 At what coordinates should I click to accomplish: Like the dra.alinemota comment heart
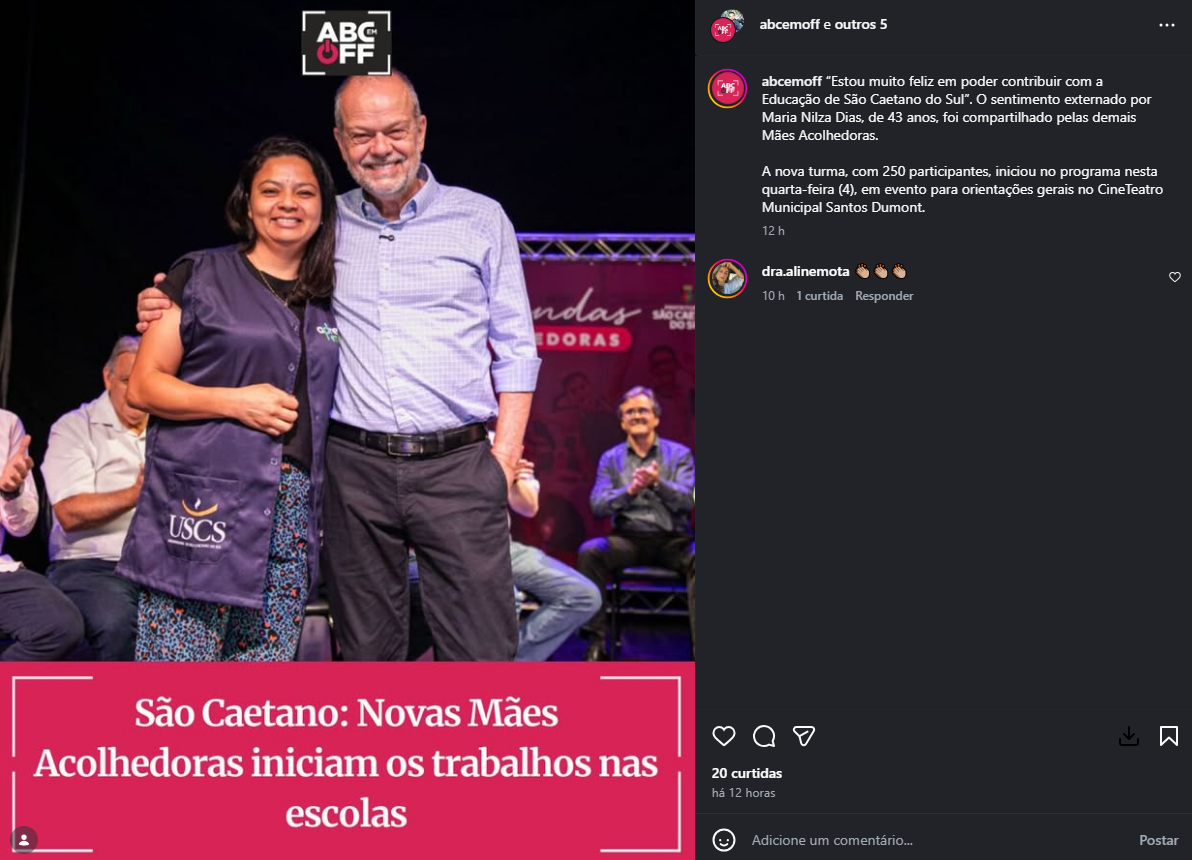point(1175,277)
